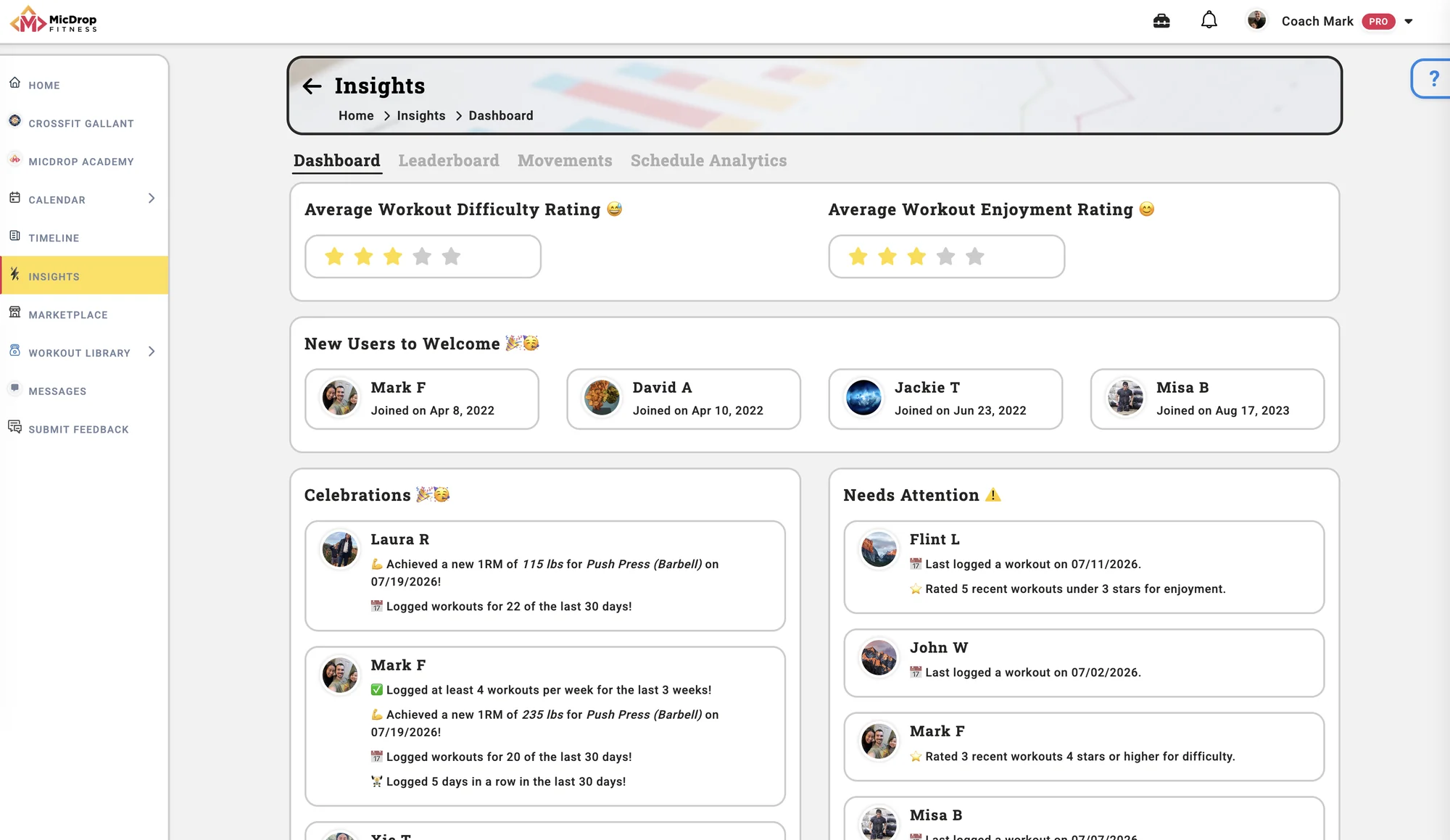The width and height of the screenshot is (1450, 840).
Task: Click fifth star in Enjoyment Rating
Action: (975, 256)
